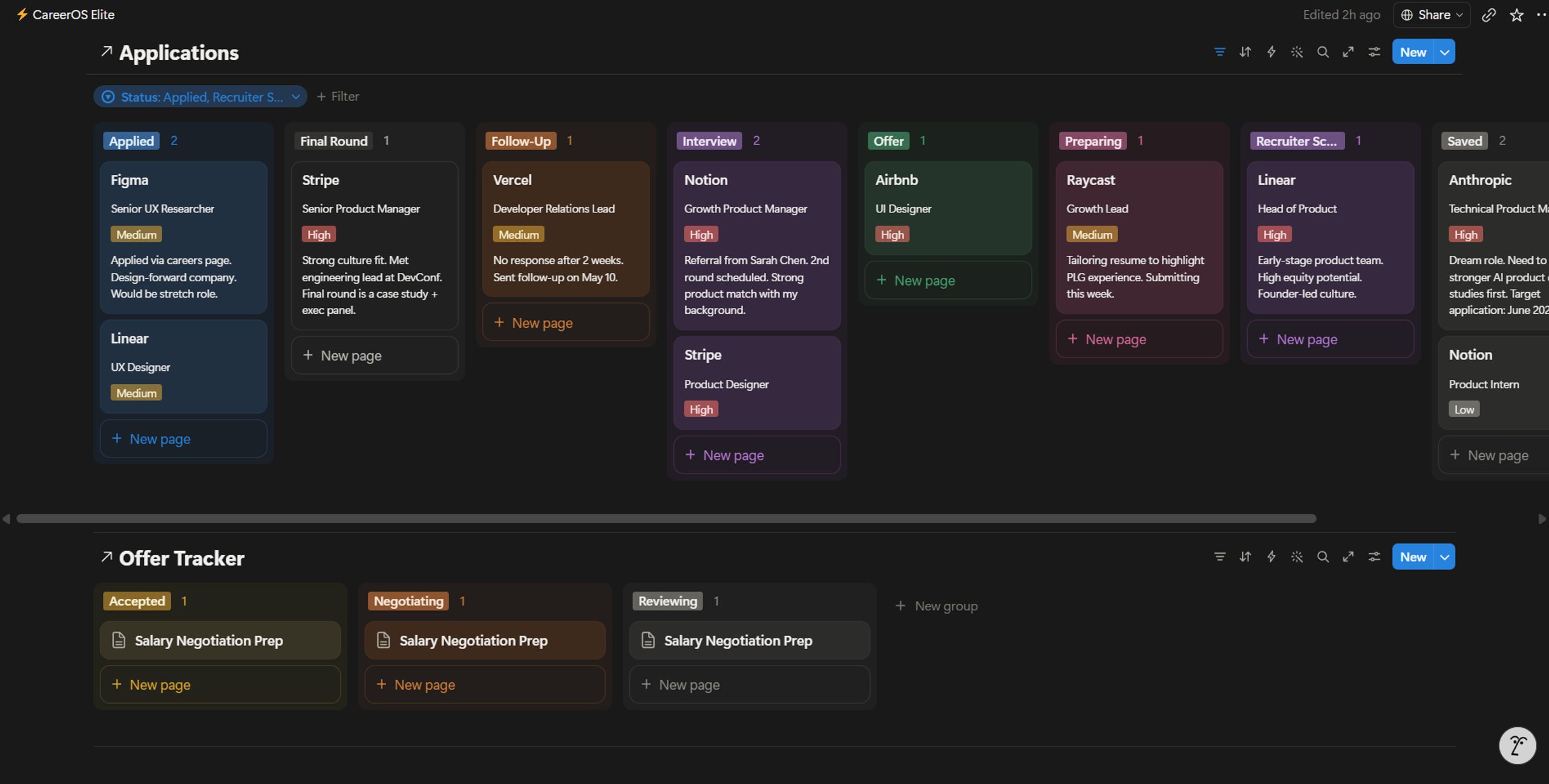
Task: Add New page in Applied column
Action: pos(183,439)
